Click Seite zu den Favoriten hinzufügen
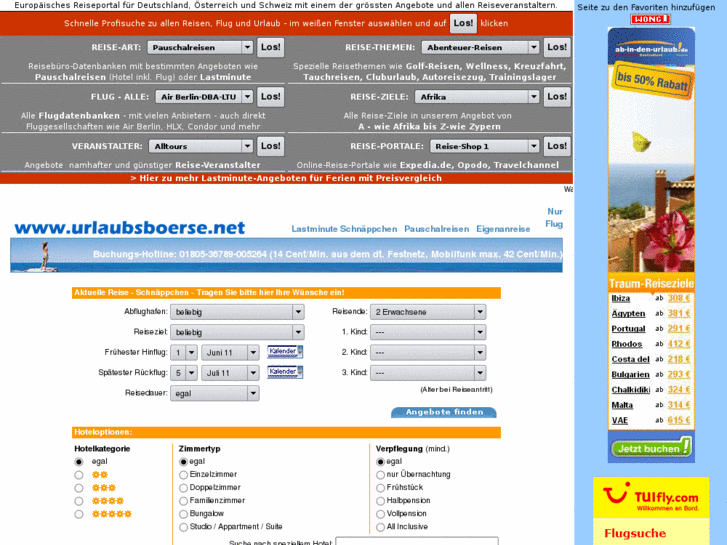Viewport: 727px width, 545px height. point(646,7)
